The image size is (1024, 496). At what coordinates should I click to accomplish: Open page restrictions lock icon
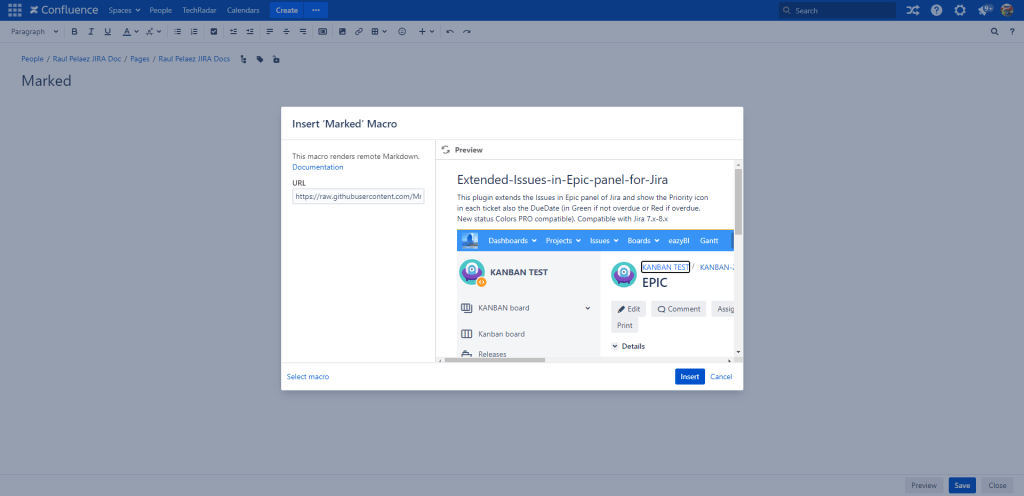(x=276, y=59)
